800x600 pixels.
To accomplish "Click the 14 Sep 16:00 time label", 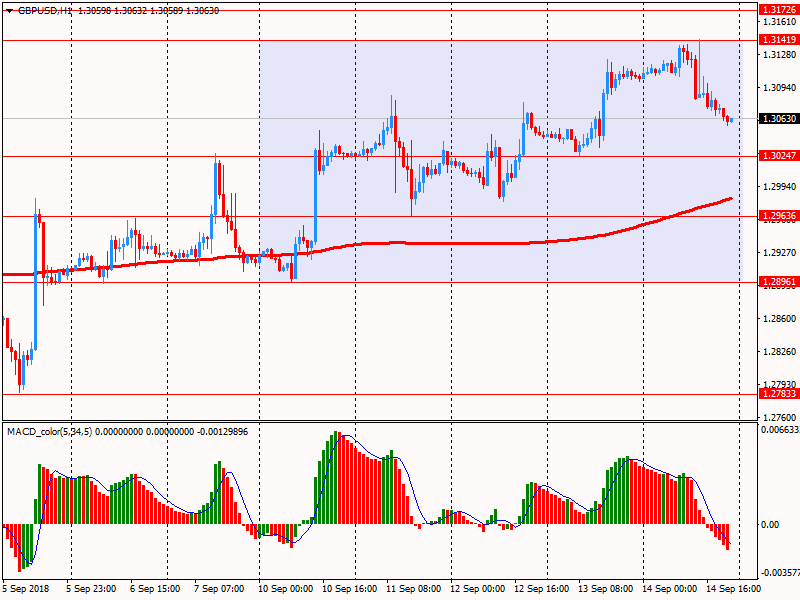I will click(x=733, y=589).
